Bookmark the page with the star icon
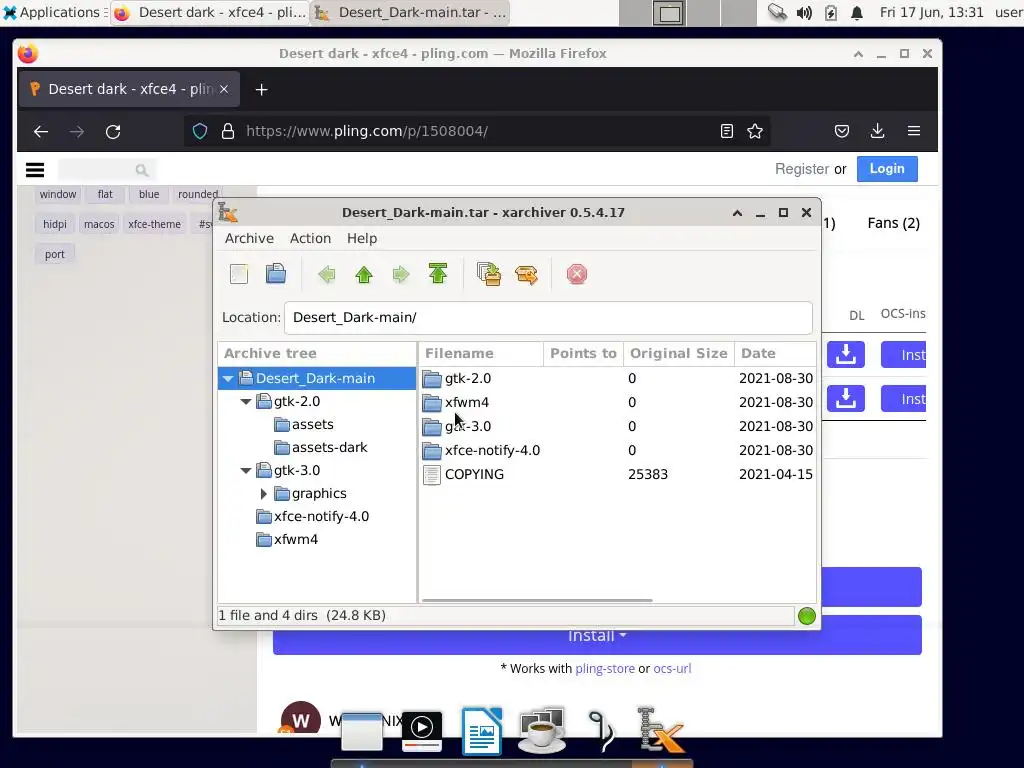 coord(755,131)
